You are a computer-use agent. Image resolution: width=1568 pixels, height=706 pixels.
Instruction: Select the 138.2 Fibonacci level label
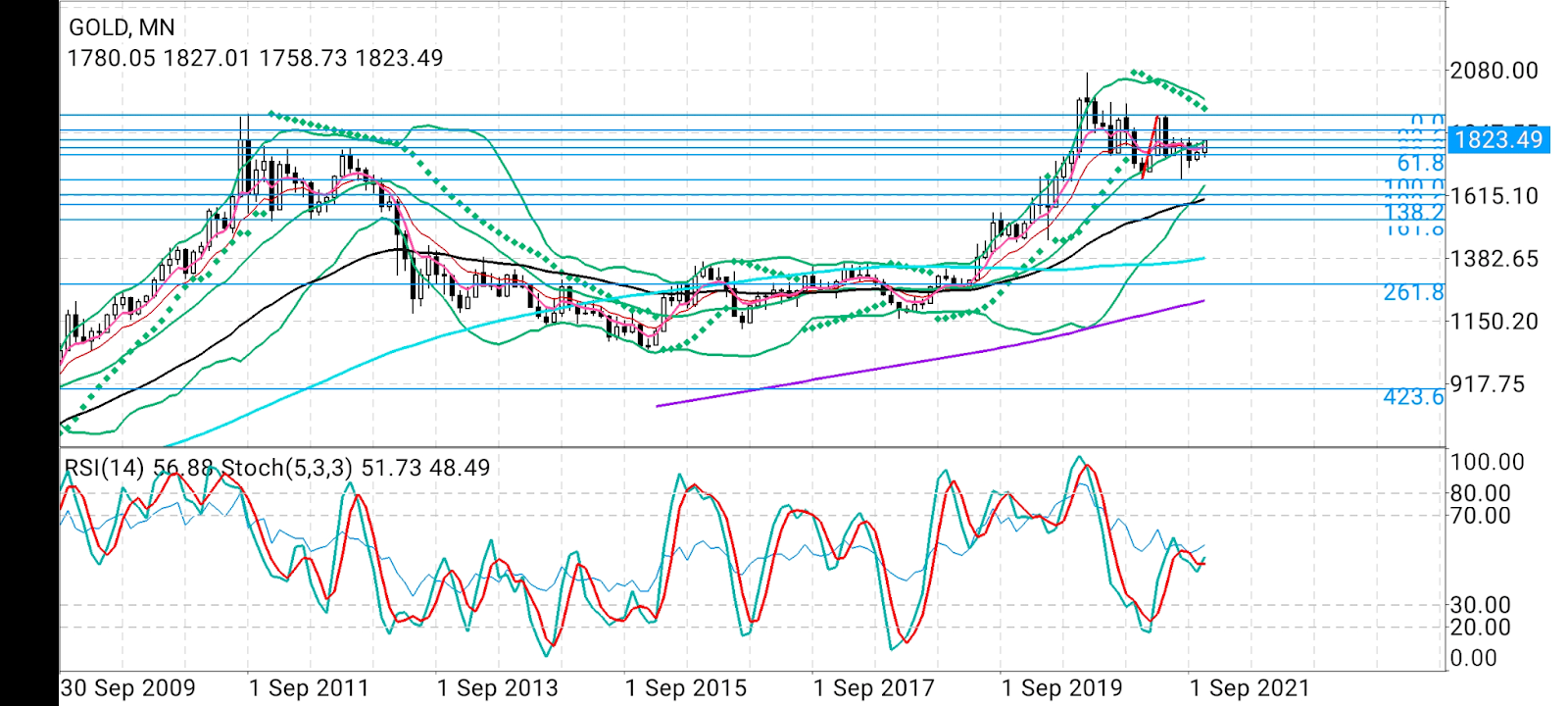pyautogui.click(x=1414, y=213)
